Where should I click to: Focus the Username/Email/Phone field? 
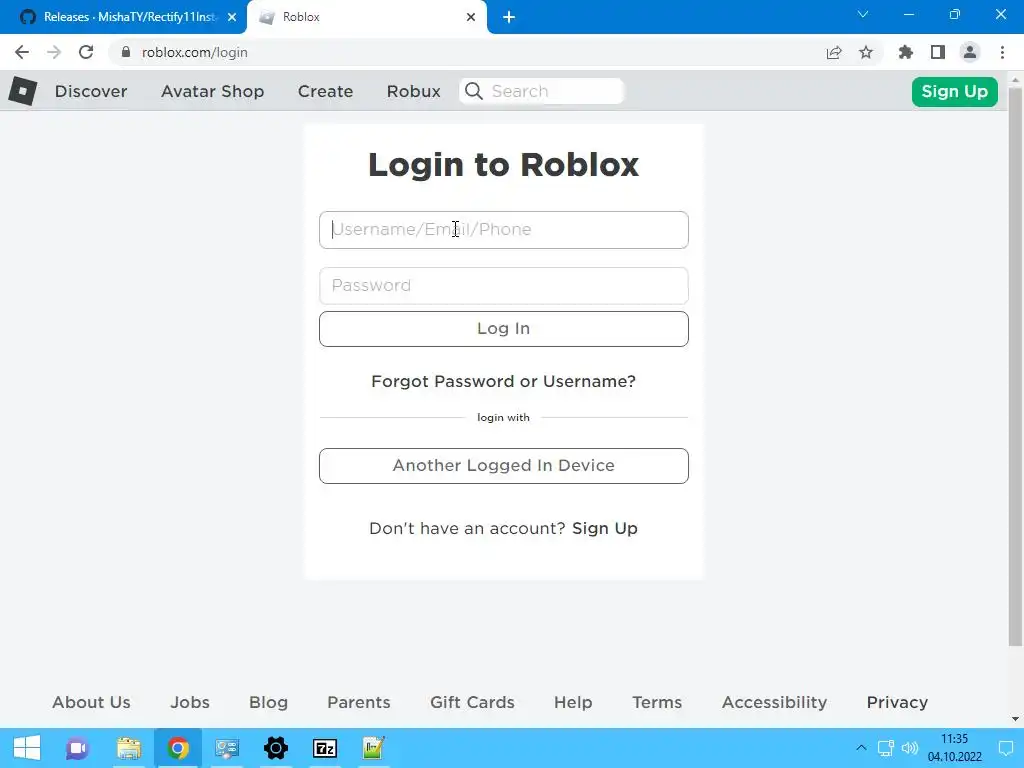pos(504,230)
